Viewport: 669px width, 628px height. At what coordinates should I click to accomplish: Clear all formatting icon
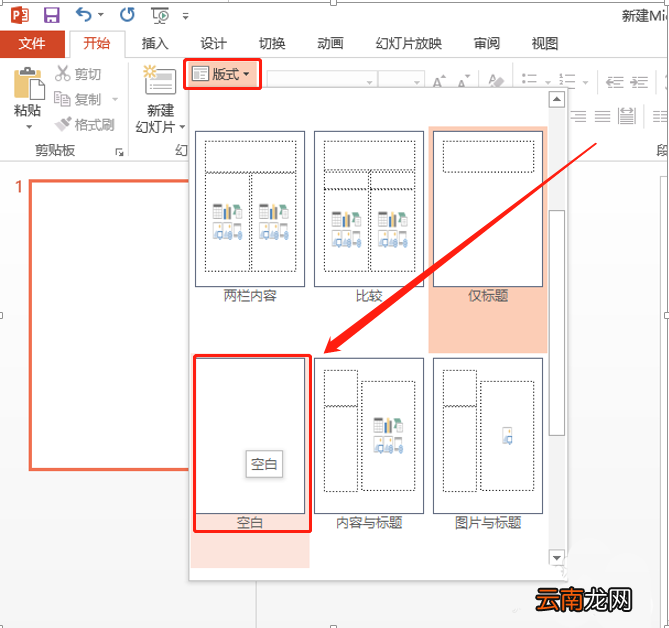(x=496, y=81)
